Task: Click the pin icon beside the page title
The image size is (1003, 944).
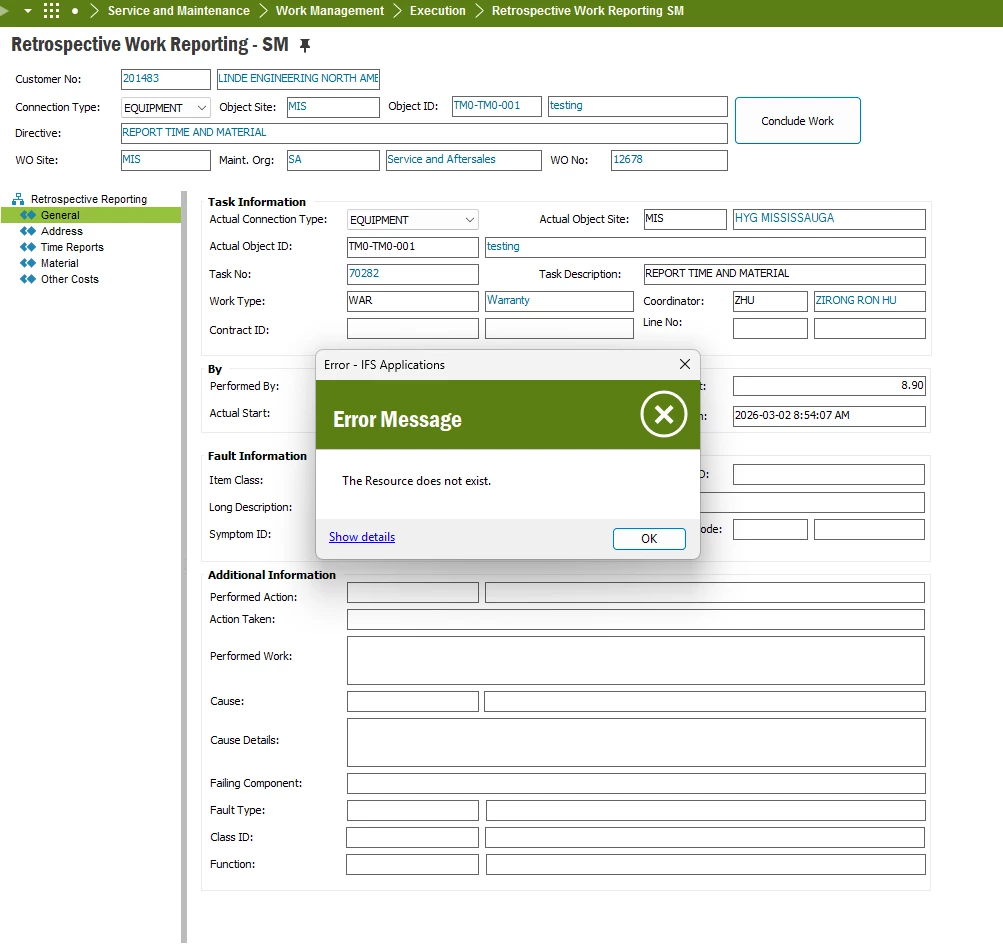Action: tap(306, 46)
